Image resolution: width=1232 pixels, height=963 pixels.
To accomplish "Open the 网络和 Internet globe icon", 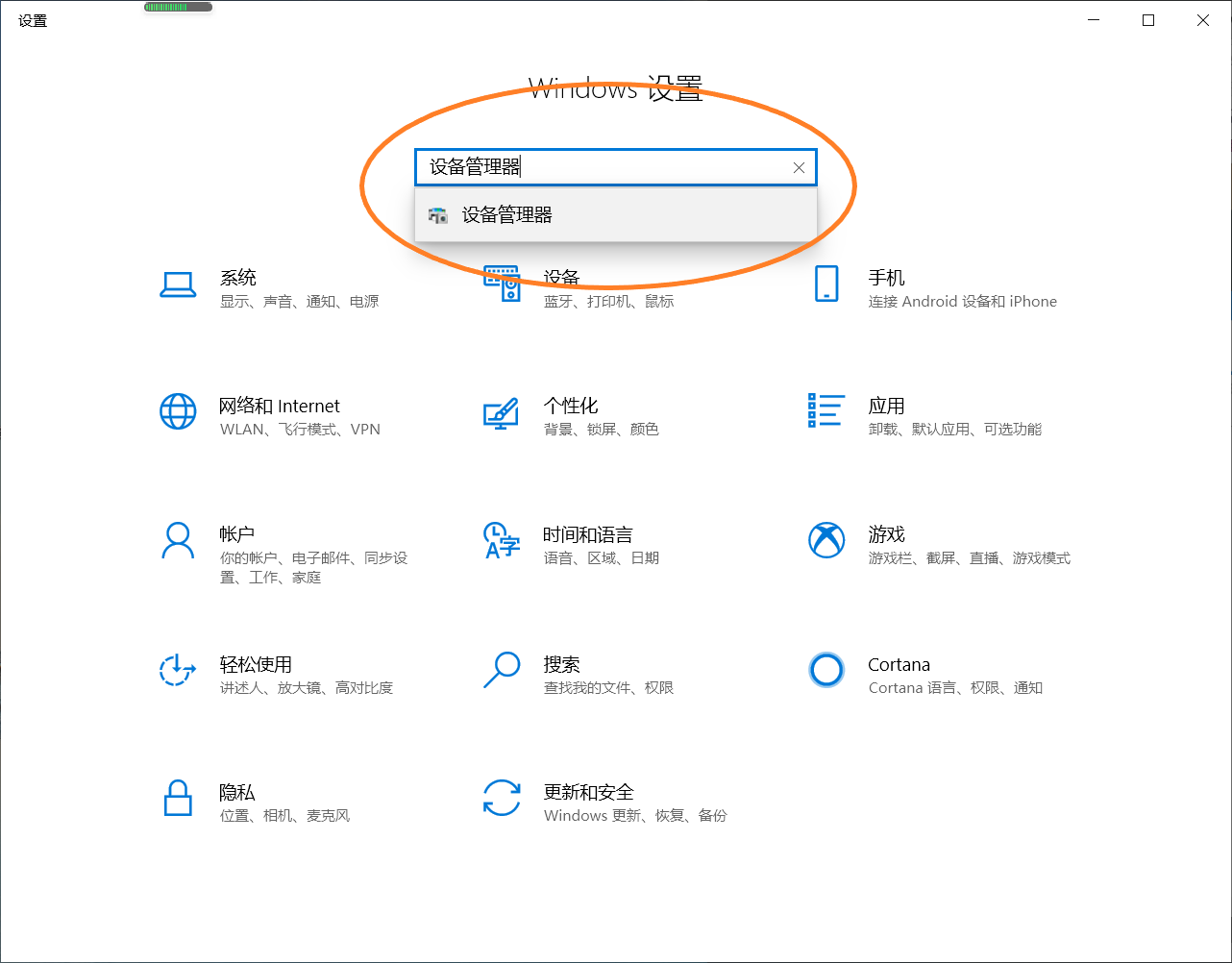I will pos(178,411).
